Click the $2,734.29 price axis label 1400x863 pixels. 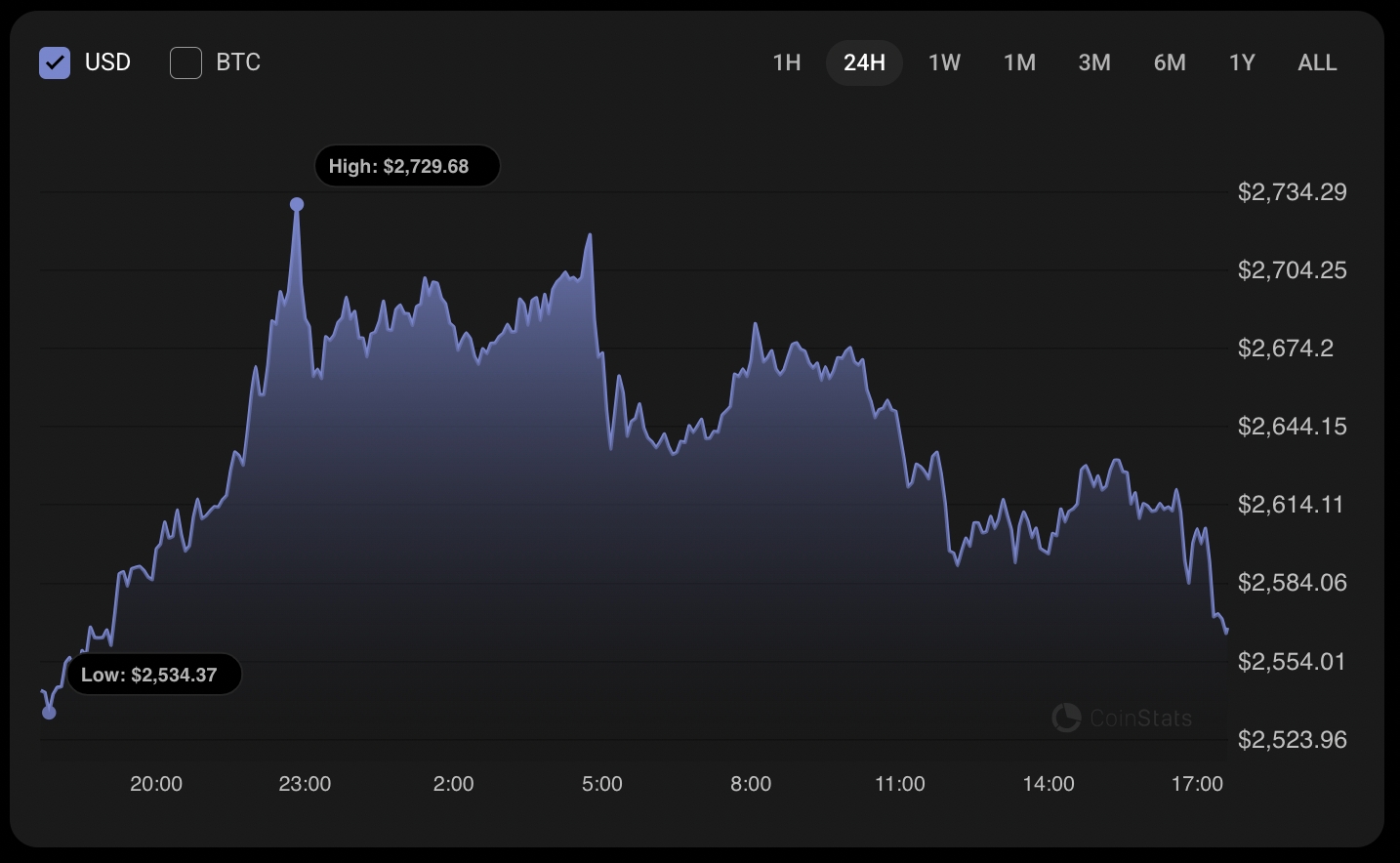1292,191
